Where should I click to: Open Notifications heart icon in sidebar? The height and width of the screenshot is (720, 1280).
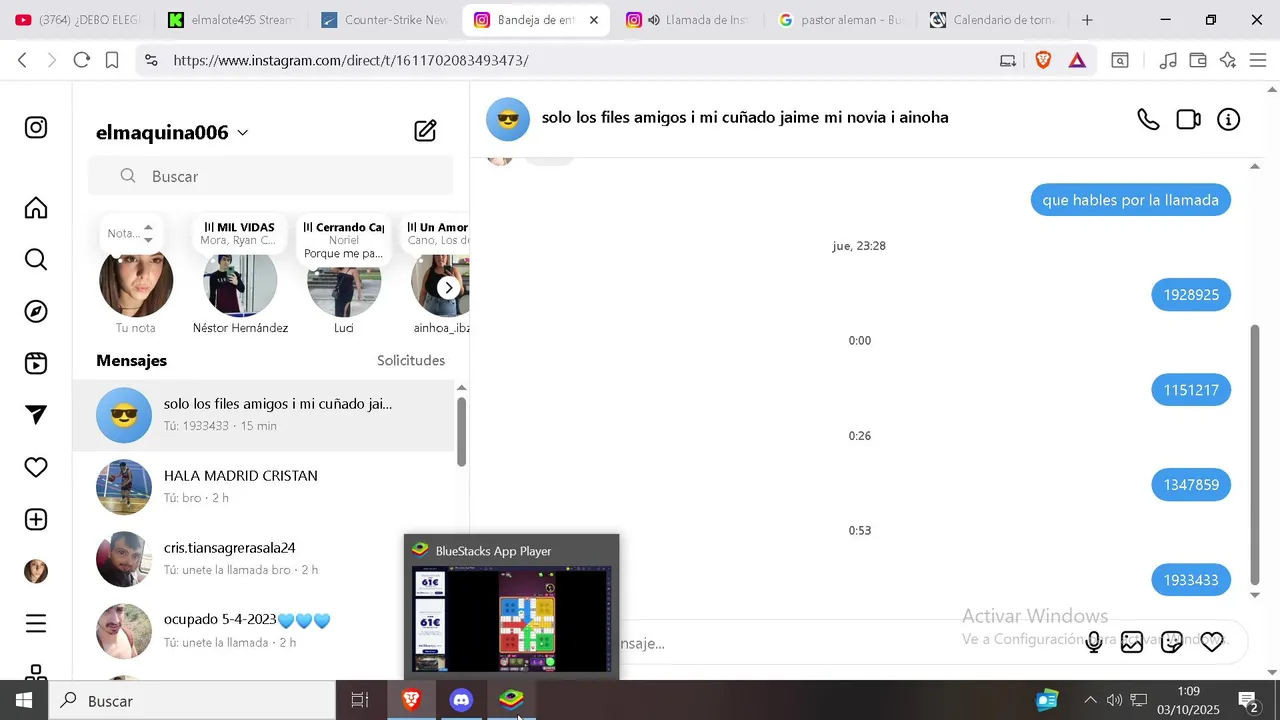pyautogui.click(x=36, y=467)
